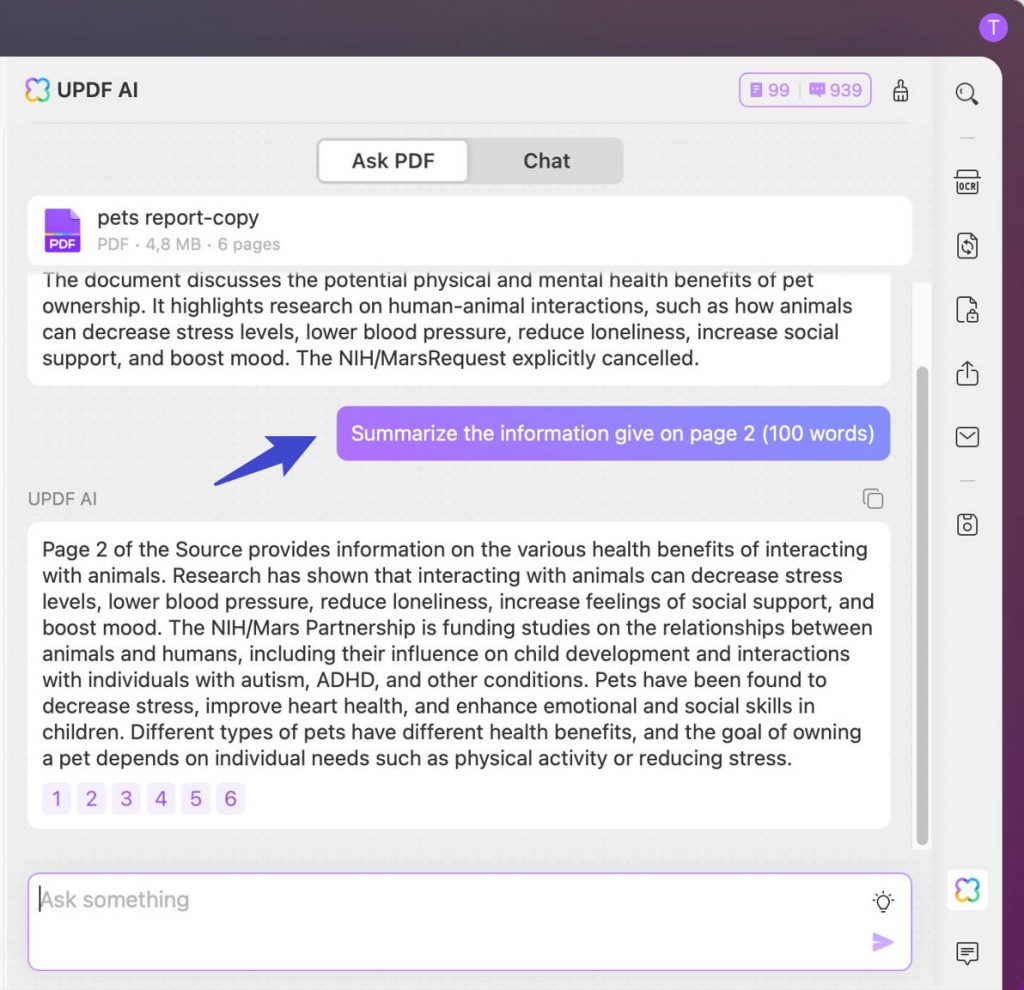Open the Email icon in the sidebar
Viewport: 1024px width, 990px height.
click(966, 437)
